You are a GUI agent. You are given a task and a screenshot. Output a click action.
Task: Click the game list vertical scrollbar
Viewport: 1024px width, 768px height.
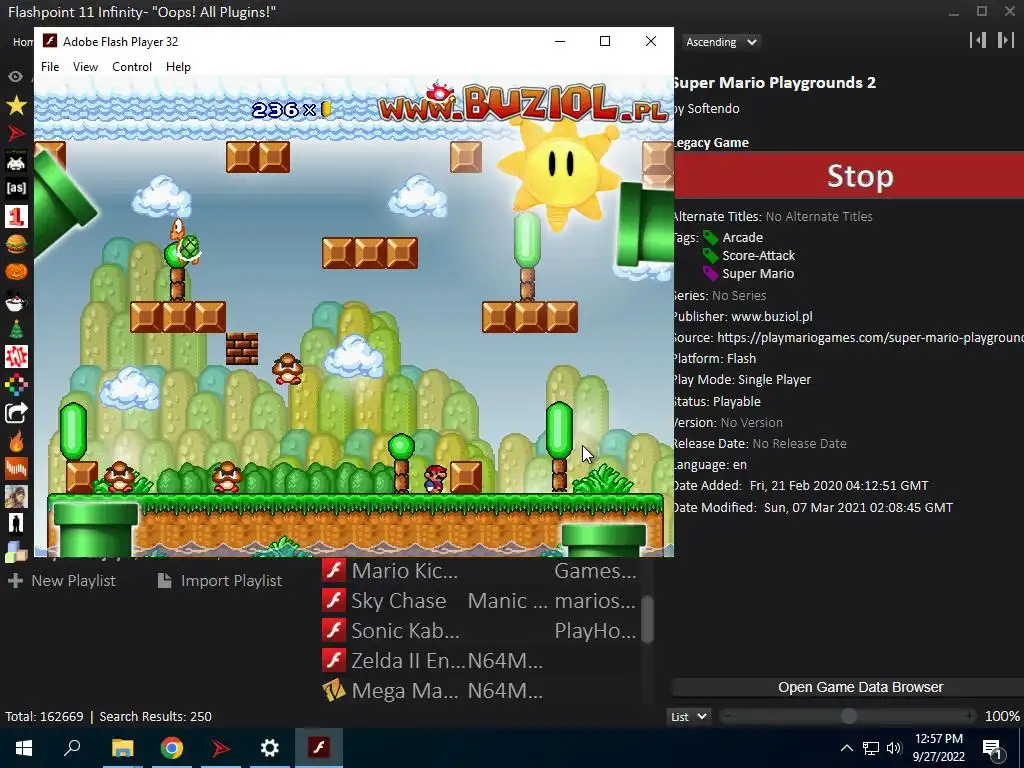pyautogui.click(x=647, y=619)
